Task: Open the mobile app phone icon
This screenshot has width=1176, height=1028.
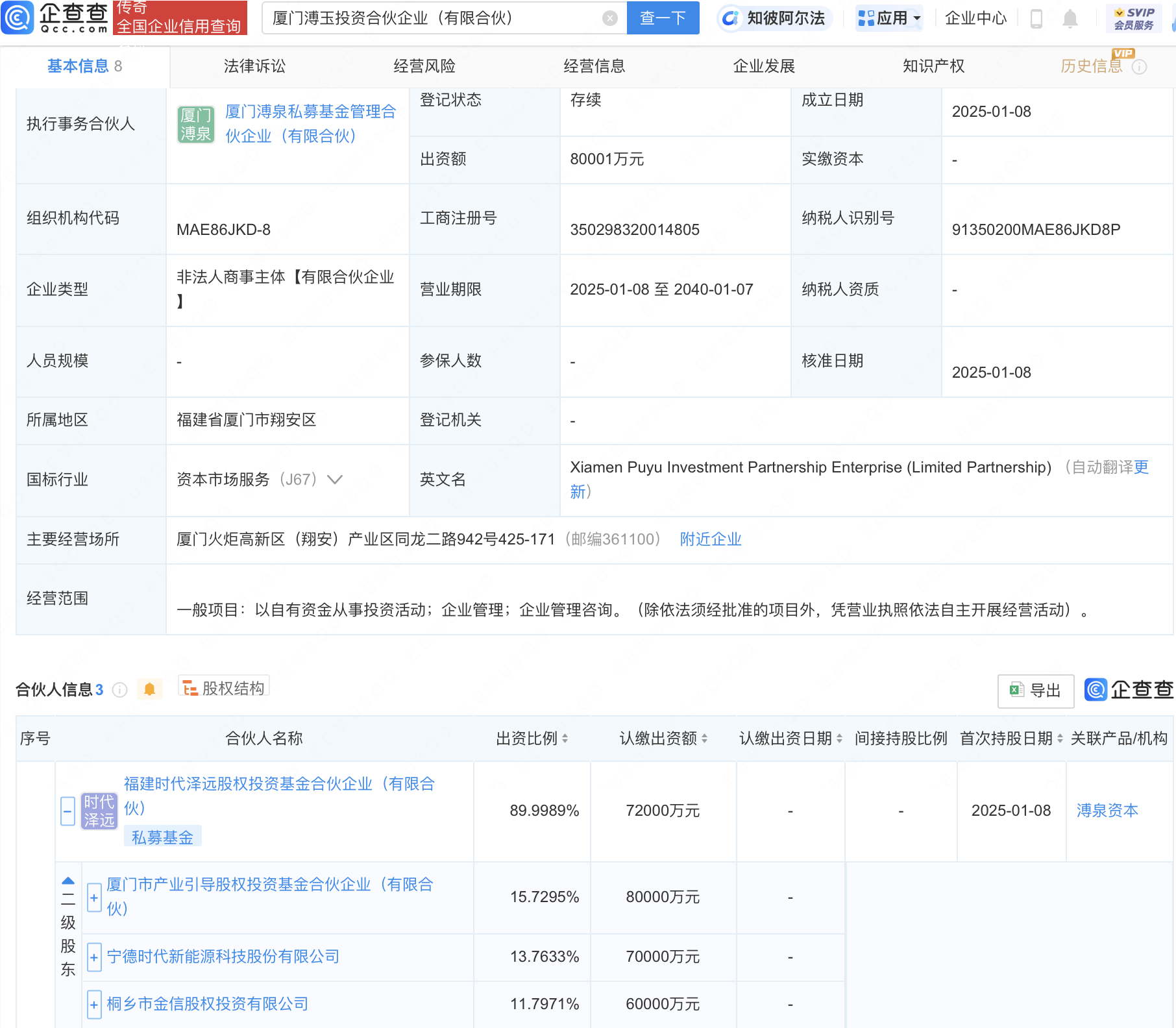Action: (x=1036, y=19)
